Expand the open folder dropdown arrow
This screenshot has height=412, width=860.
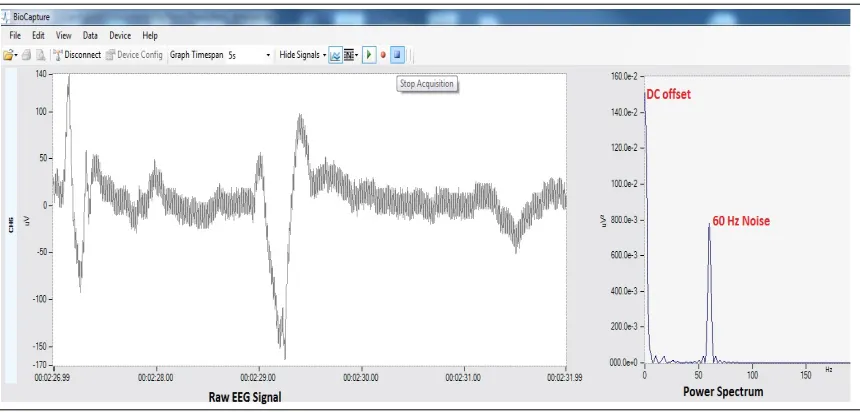pyautogui.click(x=16, y=55)
